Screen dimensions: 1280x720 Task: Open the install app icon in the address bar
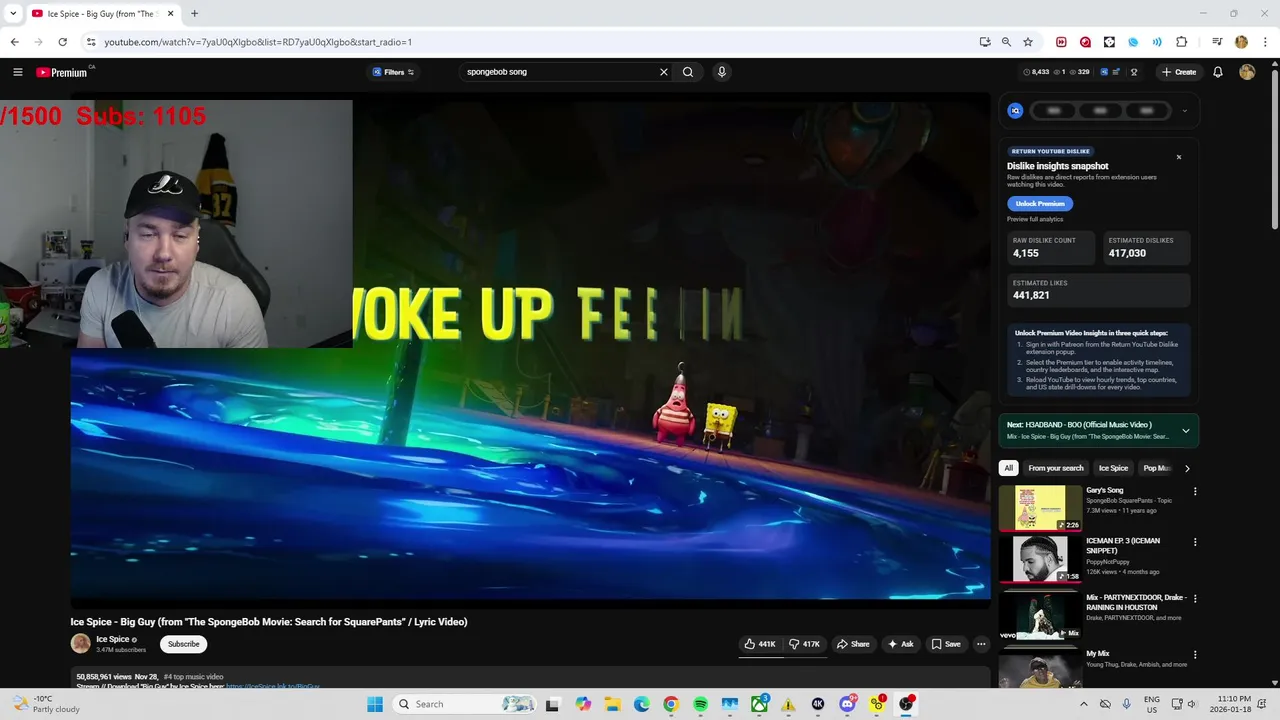pyautogui.click(x=985, y=42)
